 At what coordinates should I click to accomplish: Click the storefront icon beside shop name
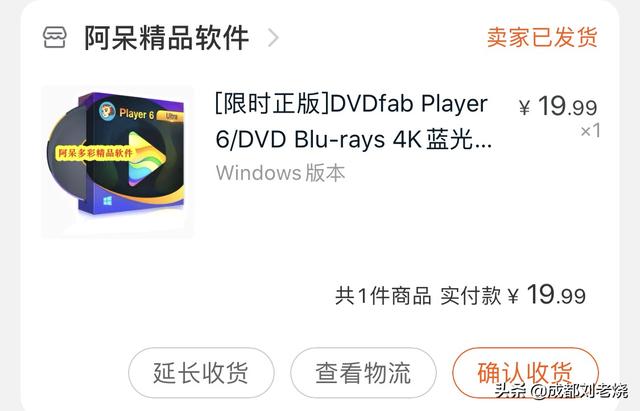[54, 38]
